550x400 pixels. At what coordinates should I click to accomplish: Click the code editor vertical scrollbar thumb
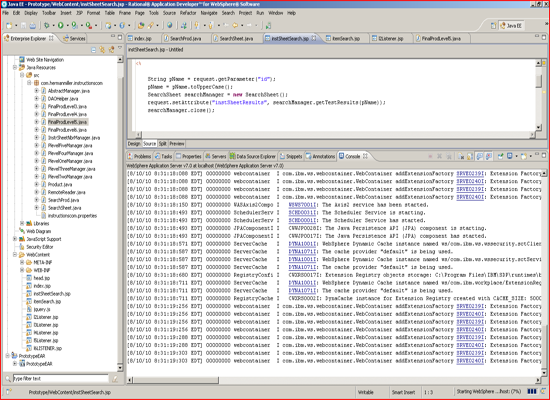(539, 80)
